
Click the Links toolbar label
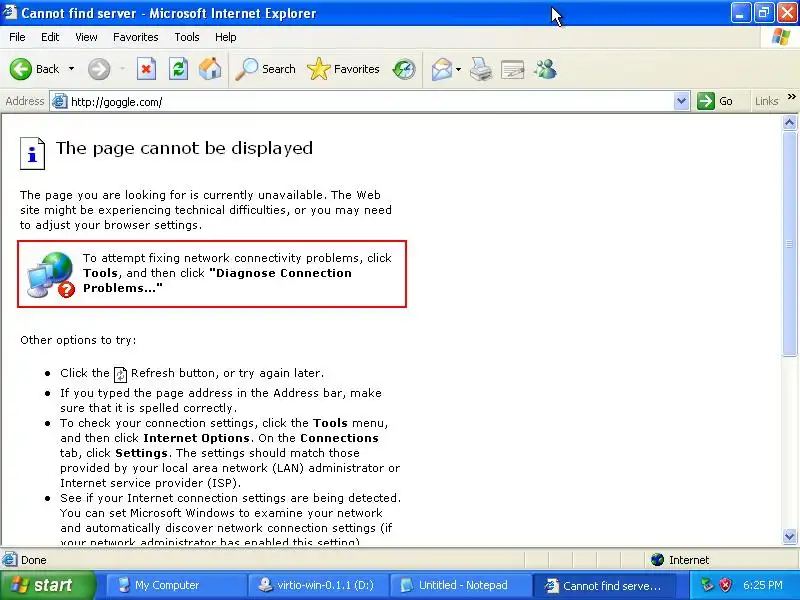(x=766, y=101)
